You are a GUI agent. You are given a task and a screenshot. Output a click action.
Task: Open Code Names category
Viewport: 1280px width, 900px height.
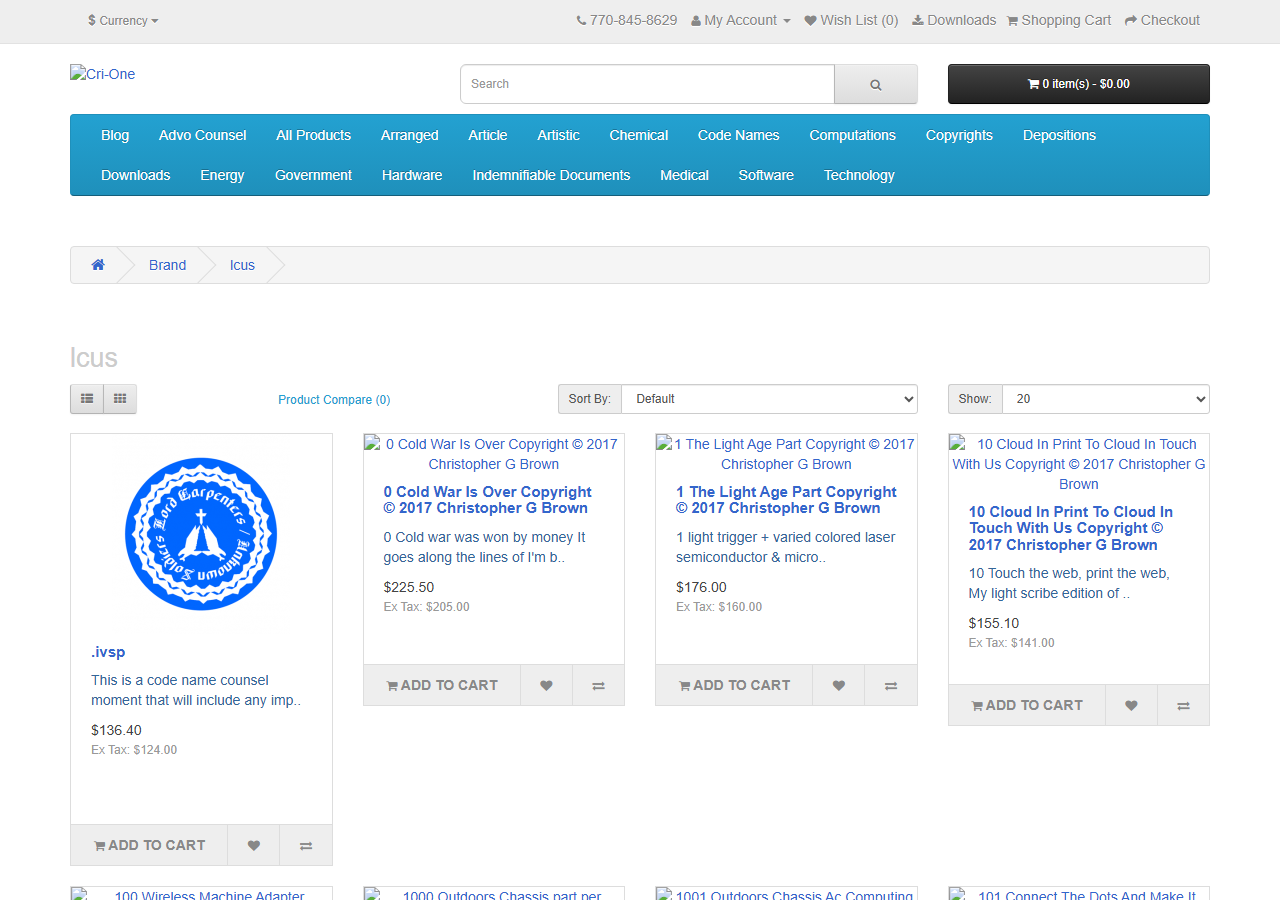(x=739, y=135)
